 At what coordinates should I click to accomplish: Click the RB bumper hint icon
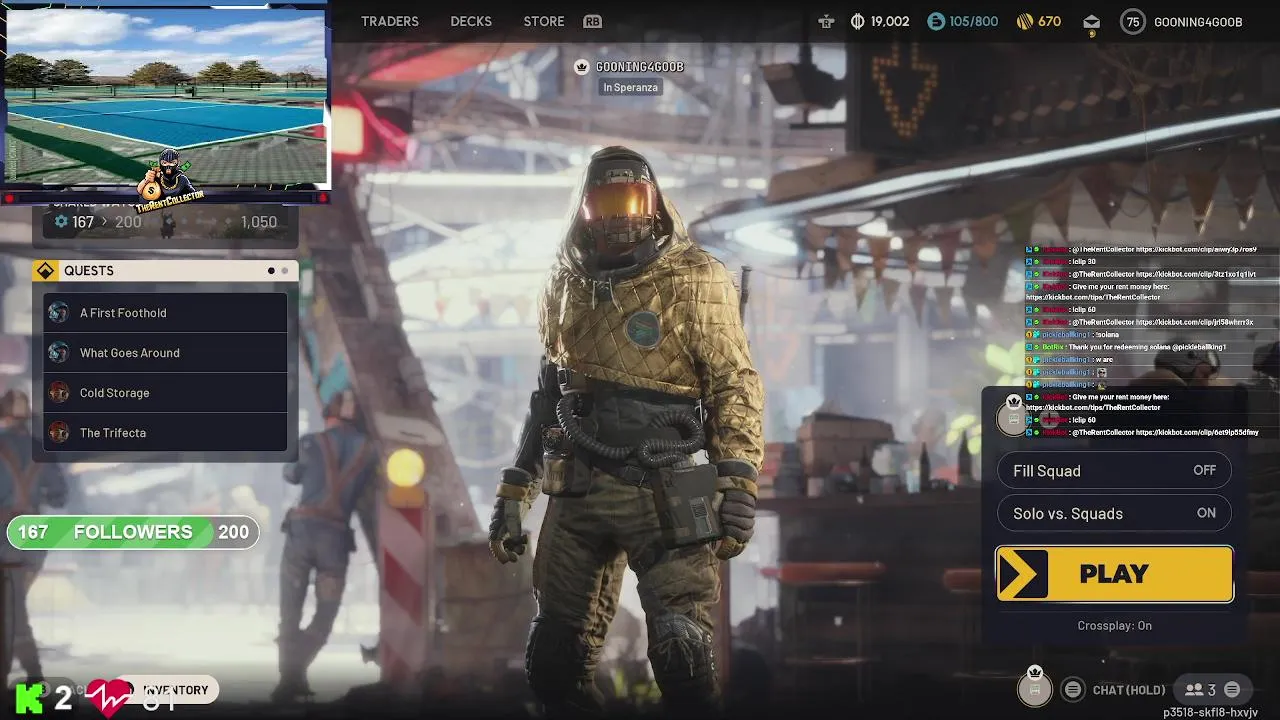593,21
